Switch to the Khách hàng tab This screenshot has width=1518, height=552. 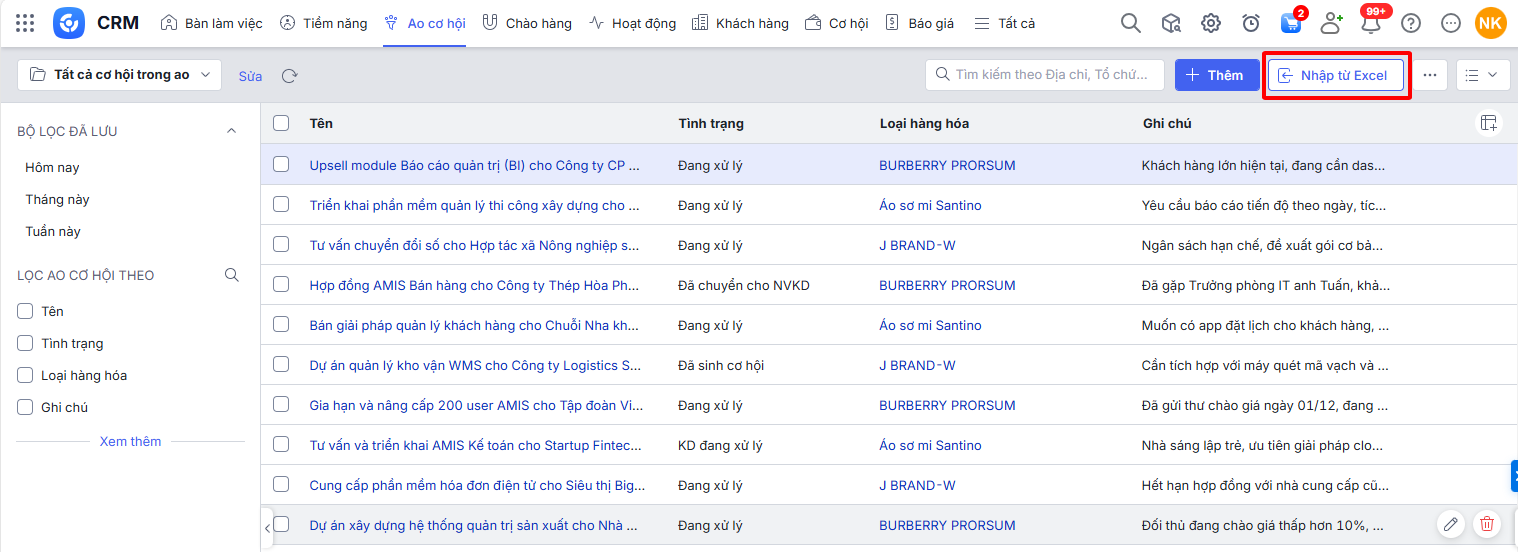click(x=739, y=23)
